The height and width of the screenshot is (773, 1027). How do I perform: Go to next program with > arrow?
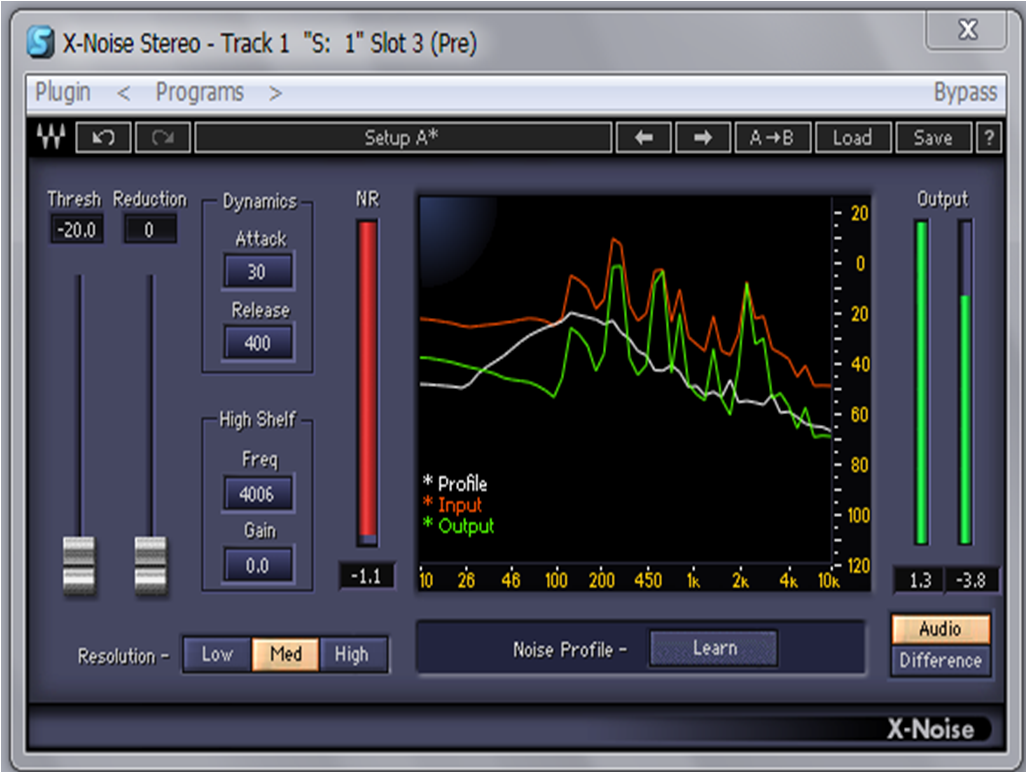pyautogui.click(x=275, y=94)
